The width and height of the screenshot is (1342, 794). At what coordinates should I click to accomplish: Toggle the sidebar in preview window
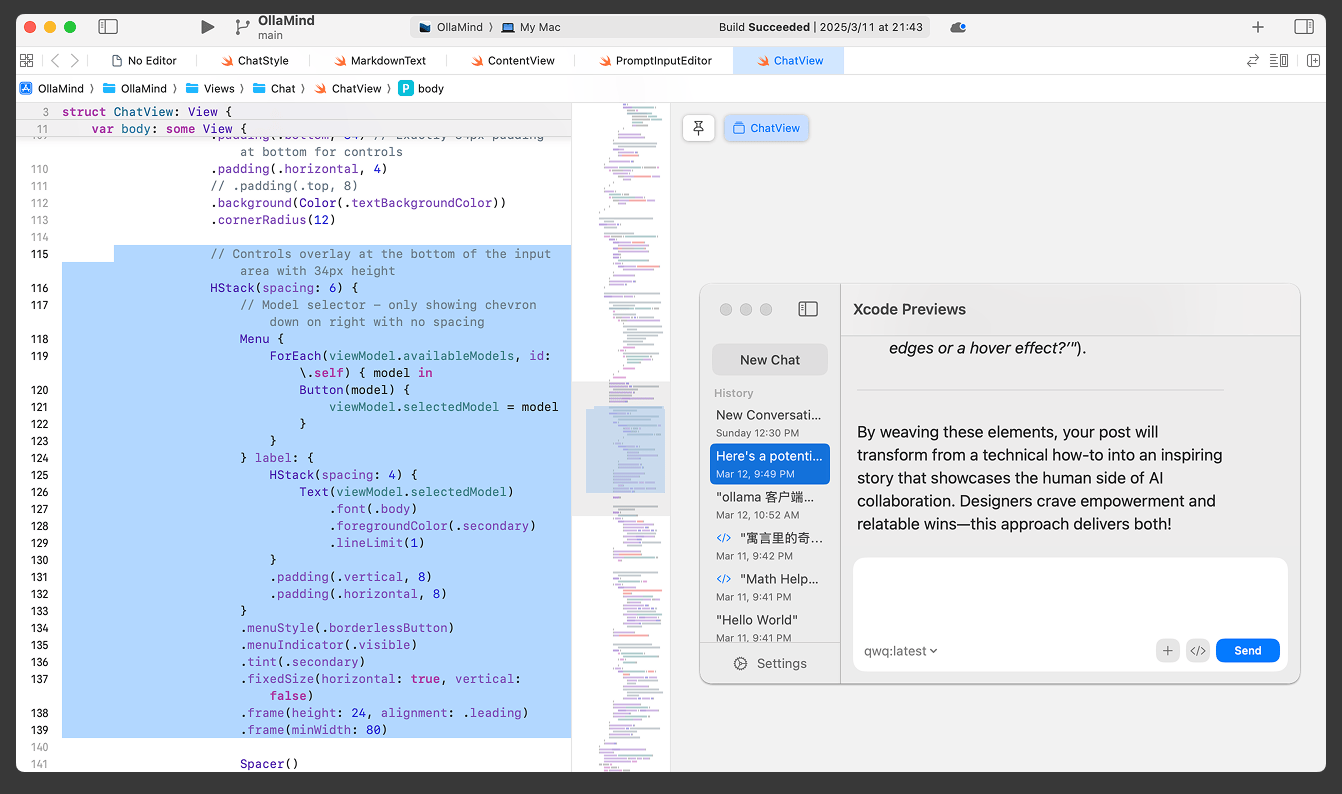[x=808, y=309]
